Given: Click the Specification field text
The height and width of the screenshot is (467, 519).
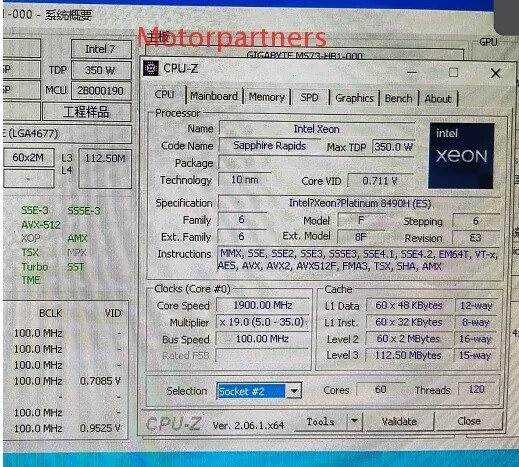Looking at the screenshot, I should tap(360, 203).
